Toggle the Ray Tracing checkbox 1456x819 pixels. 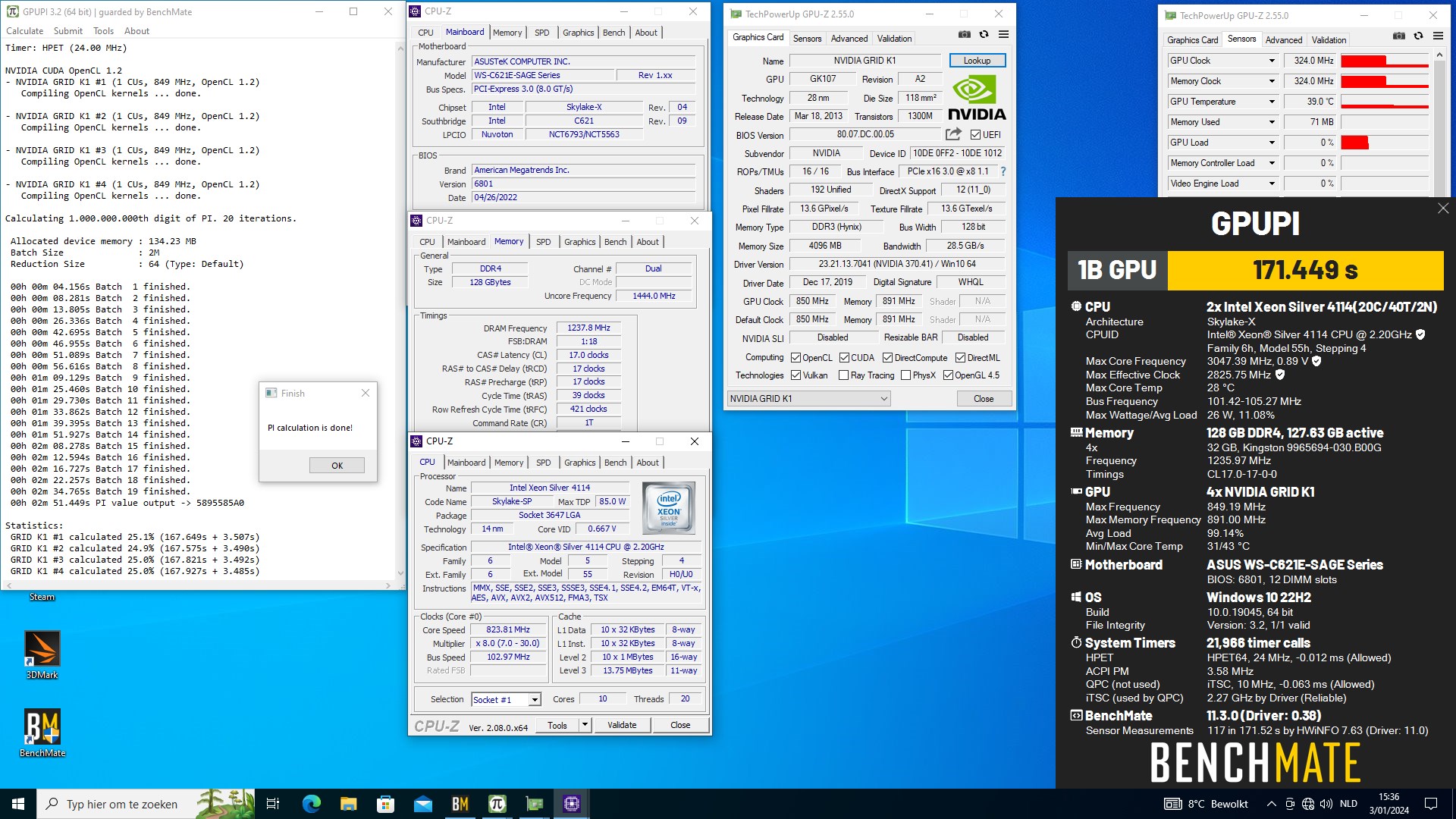[x=843, y=375]
